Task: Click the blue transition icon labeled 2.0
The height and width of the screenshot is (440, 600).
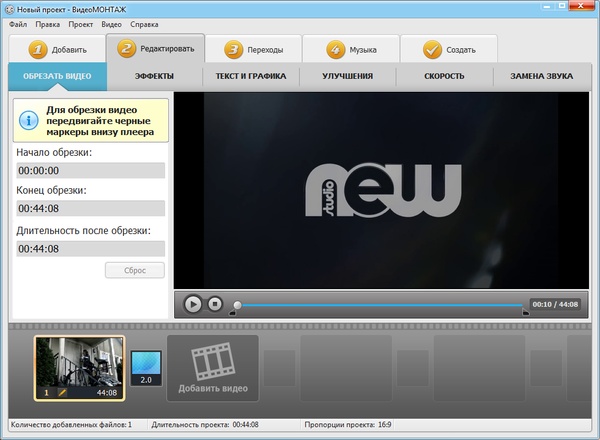Action: pyautogui.click(x=145, y=368)
